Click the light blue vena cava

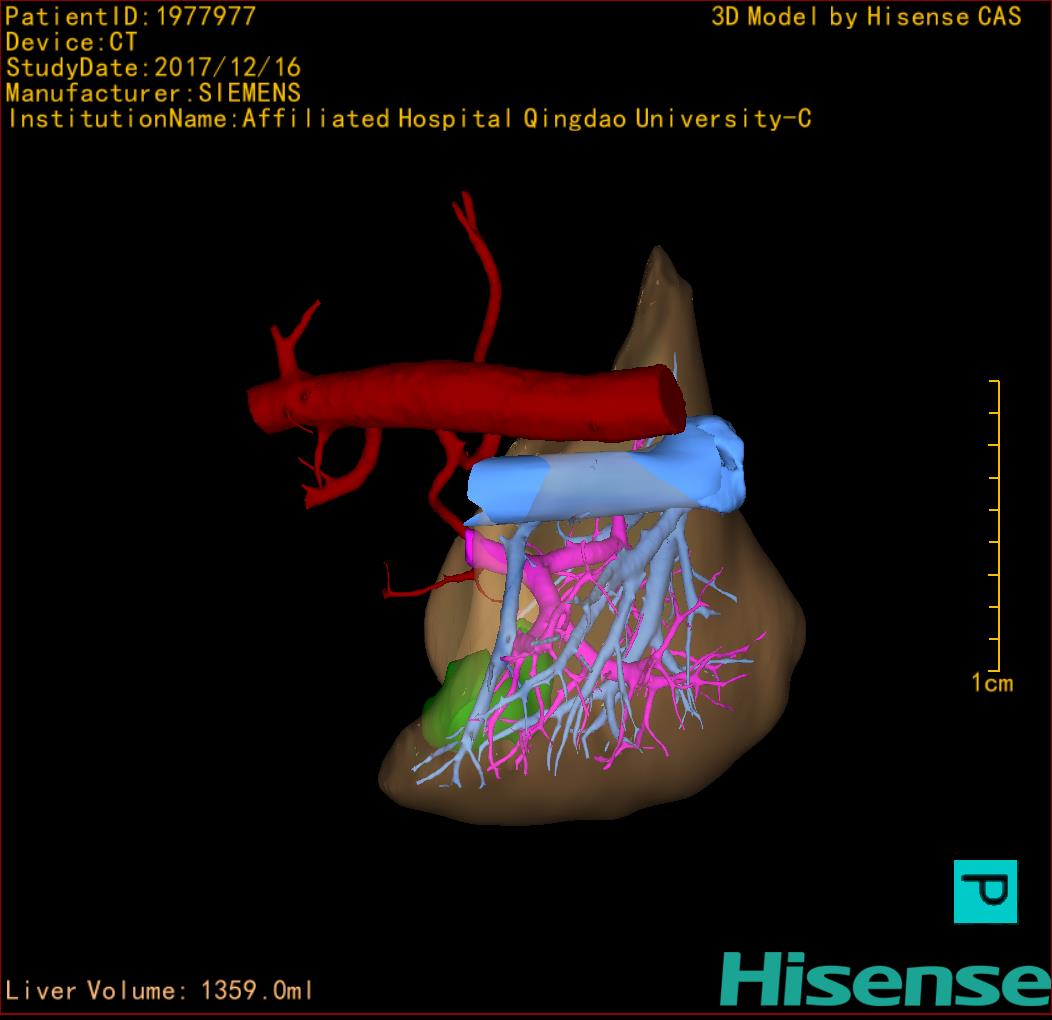[604, 480]
